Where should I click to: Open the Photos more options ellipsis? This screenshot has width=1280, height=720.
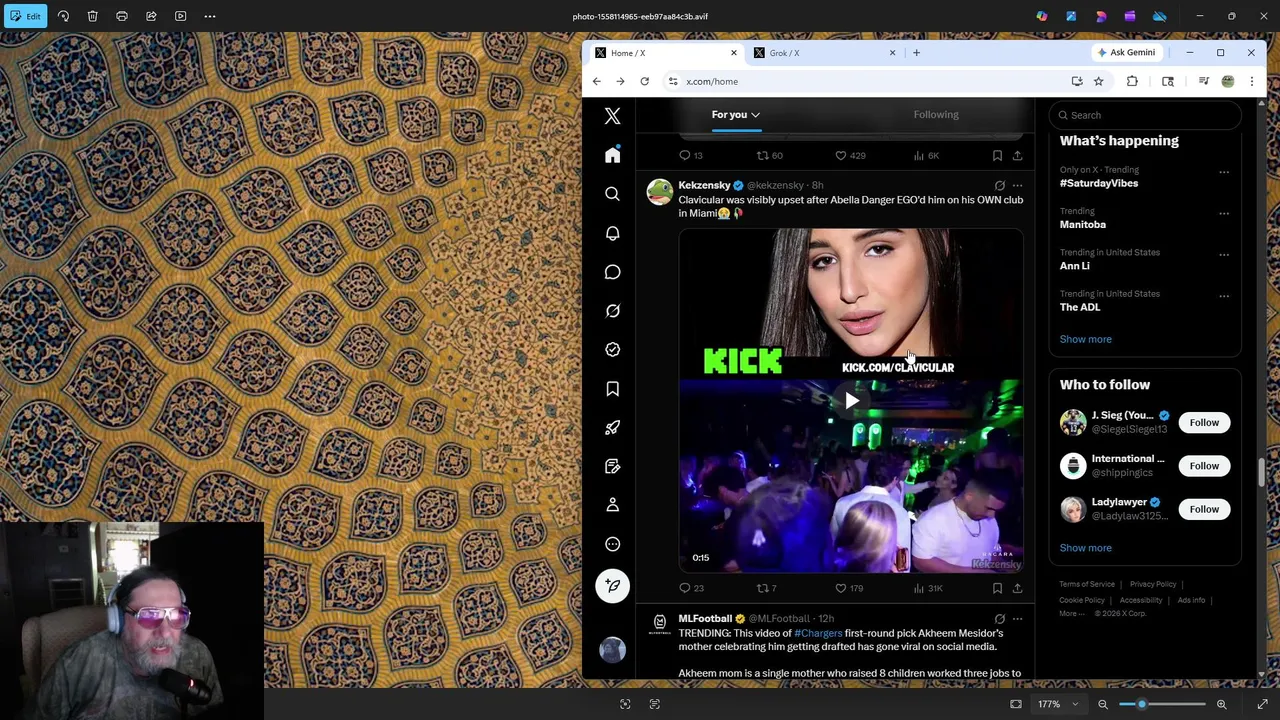[210, 16]
